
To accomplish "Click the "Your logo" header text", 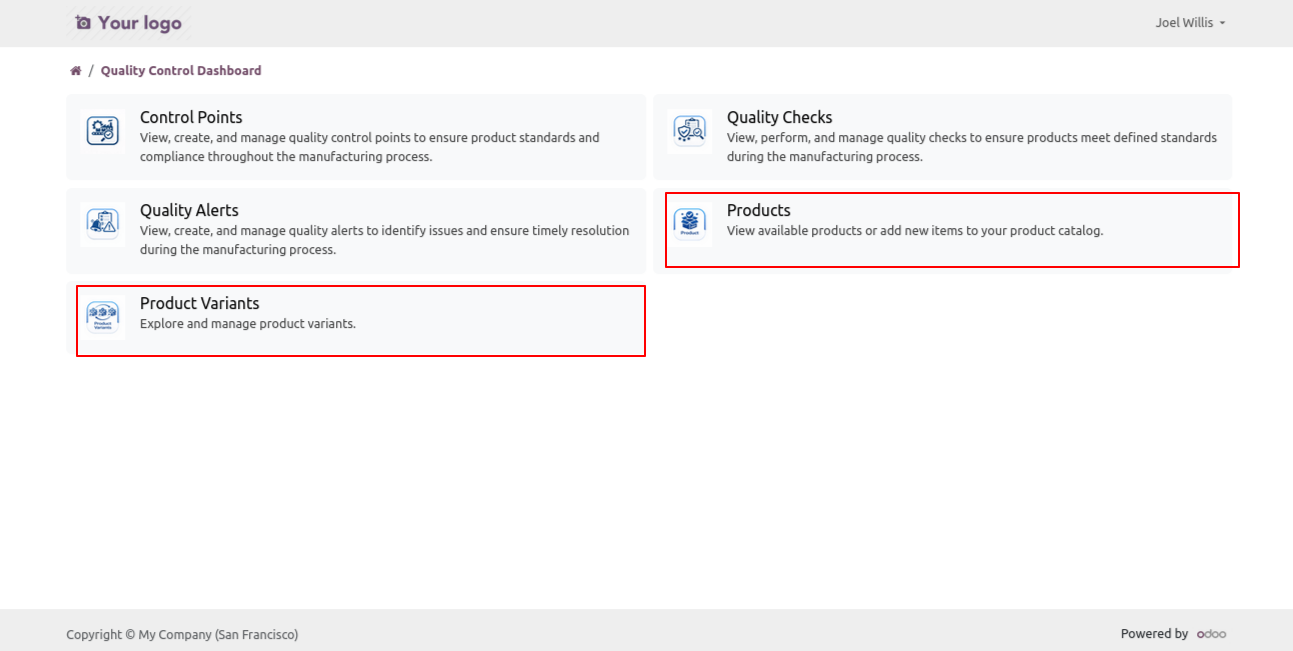I will [140, 23].
